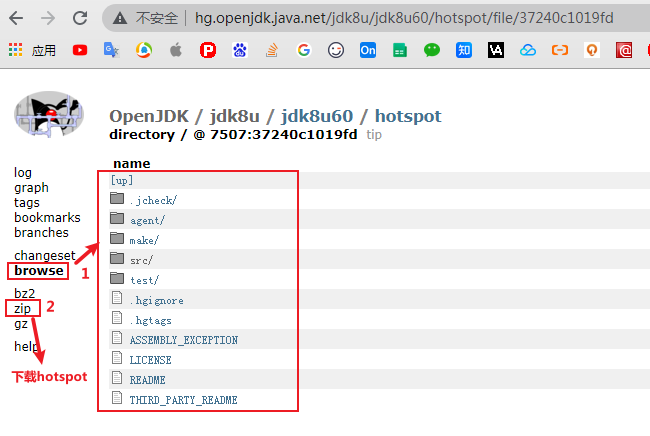Focus the URL address bar
The image size is (650, 436).
404,18
